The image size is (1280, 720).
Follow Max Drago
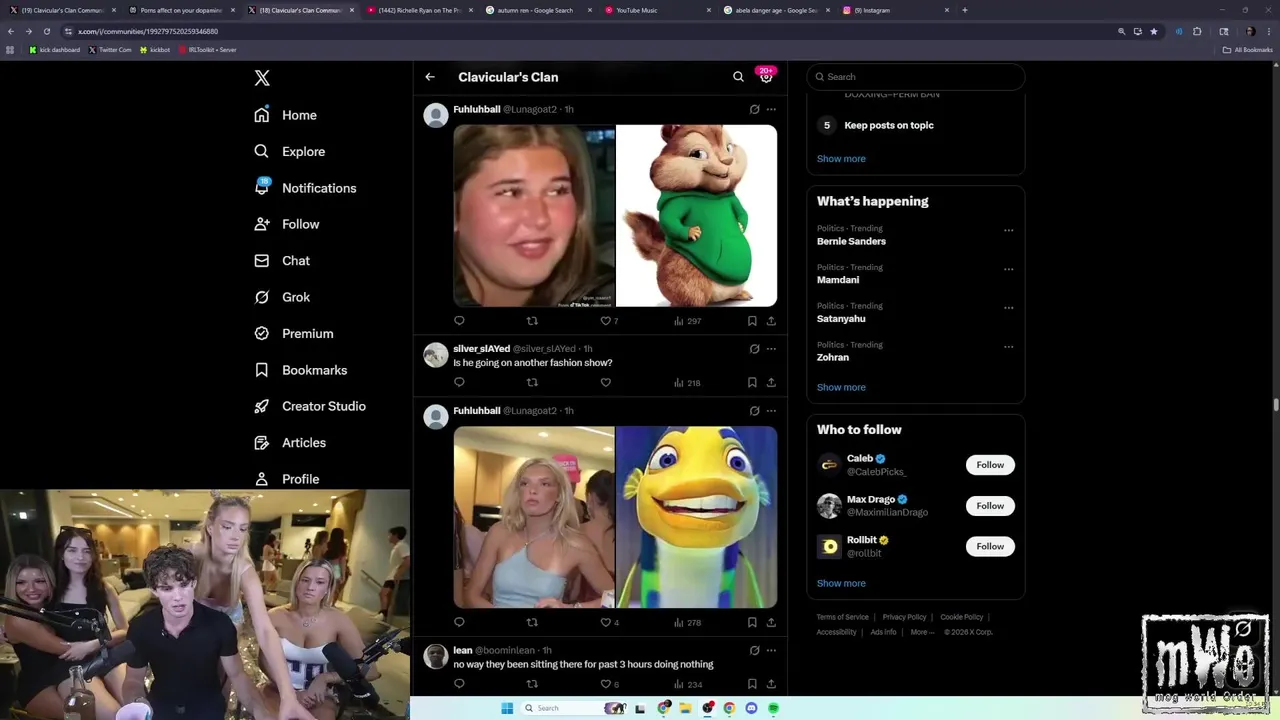(990, 506)
